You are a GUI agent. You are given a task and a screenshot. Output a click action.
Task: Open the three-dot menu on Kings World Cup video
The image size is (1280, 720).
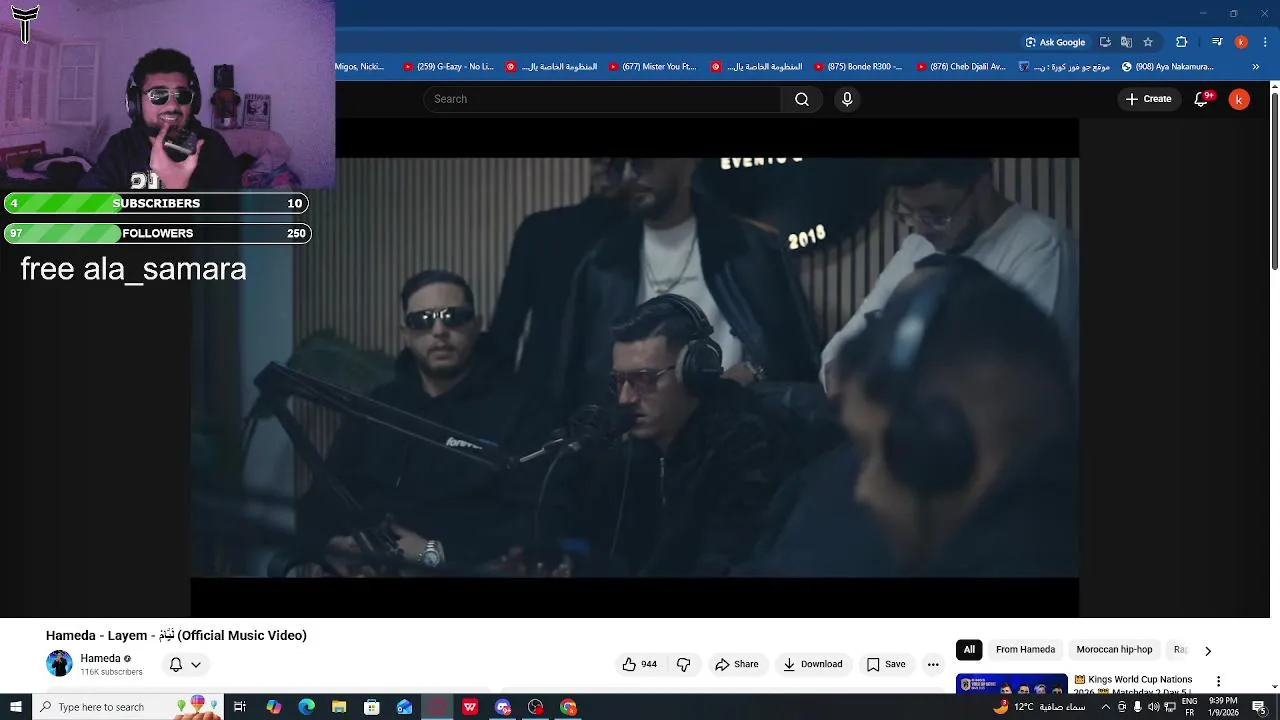(1218, 681)
